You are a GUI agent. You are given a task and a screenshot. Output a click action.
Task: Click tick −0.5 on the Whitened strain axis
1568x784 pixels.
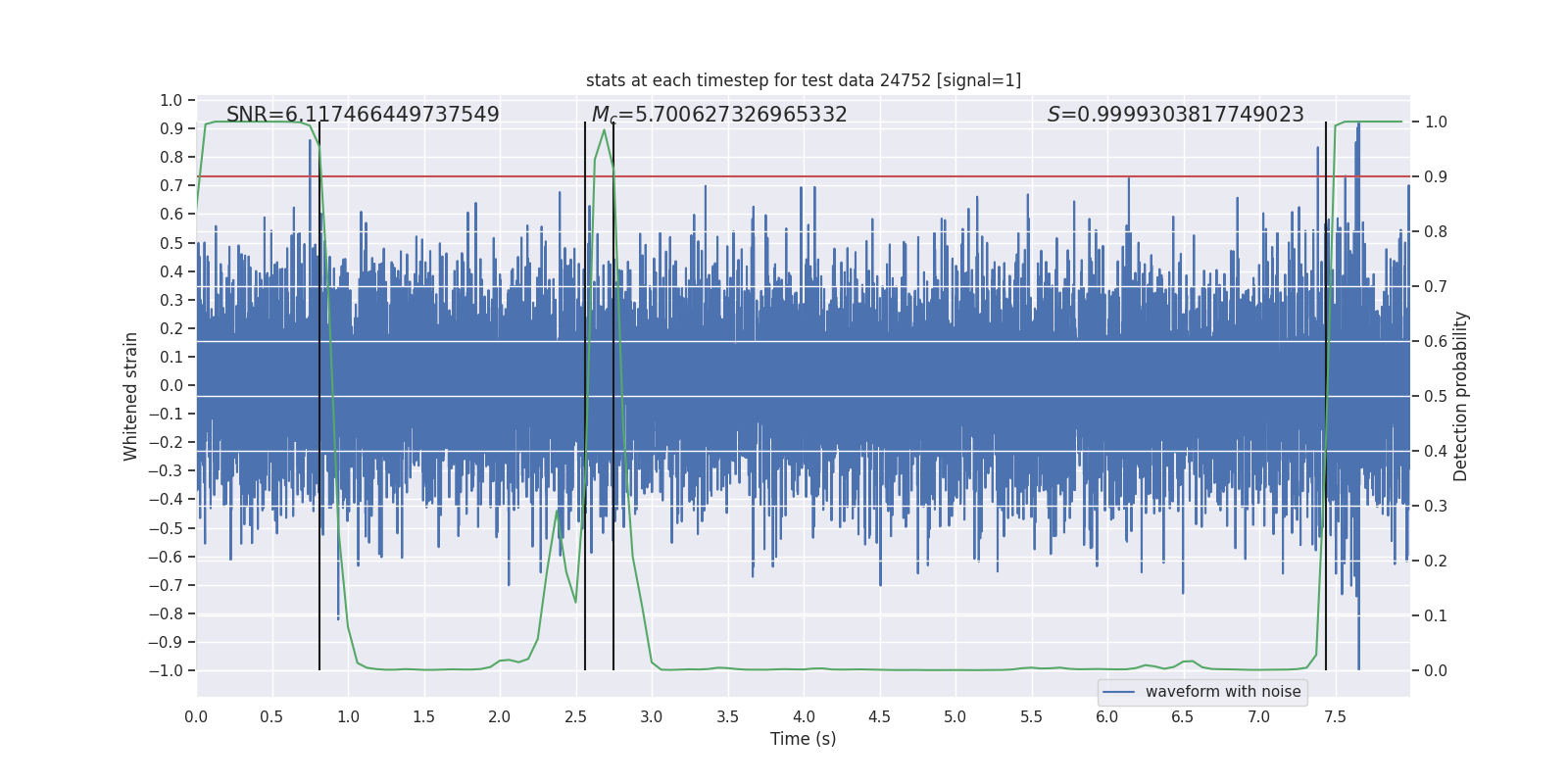166,528
